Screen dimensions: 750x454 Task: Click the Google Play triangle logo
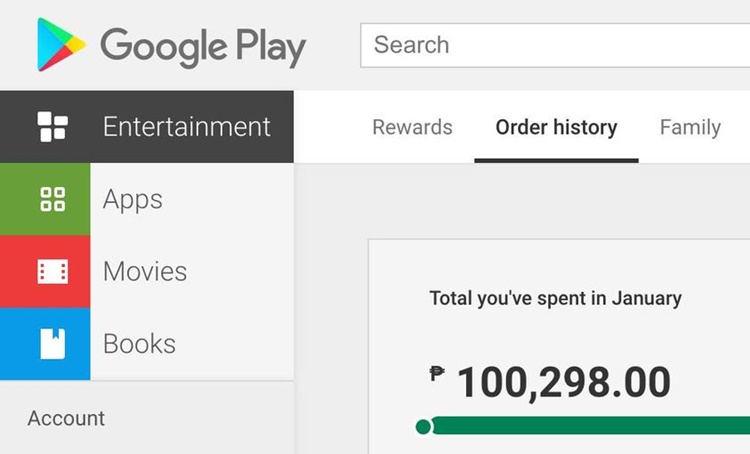coord(61,45)
